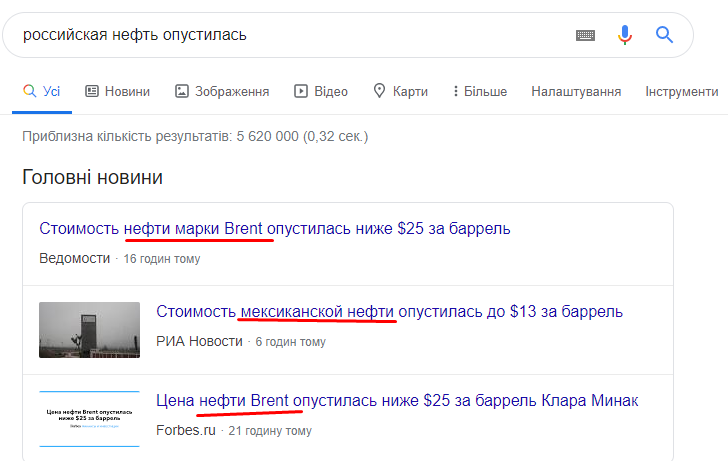Click the map pin icon beside Карти
The width and height of the screenshot is (728, 461).
click(380, 91)
